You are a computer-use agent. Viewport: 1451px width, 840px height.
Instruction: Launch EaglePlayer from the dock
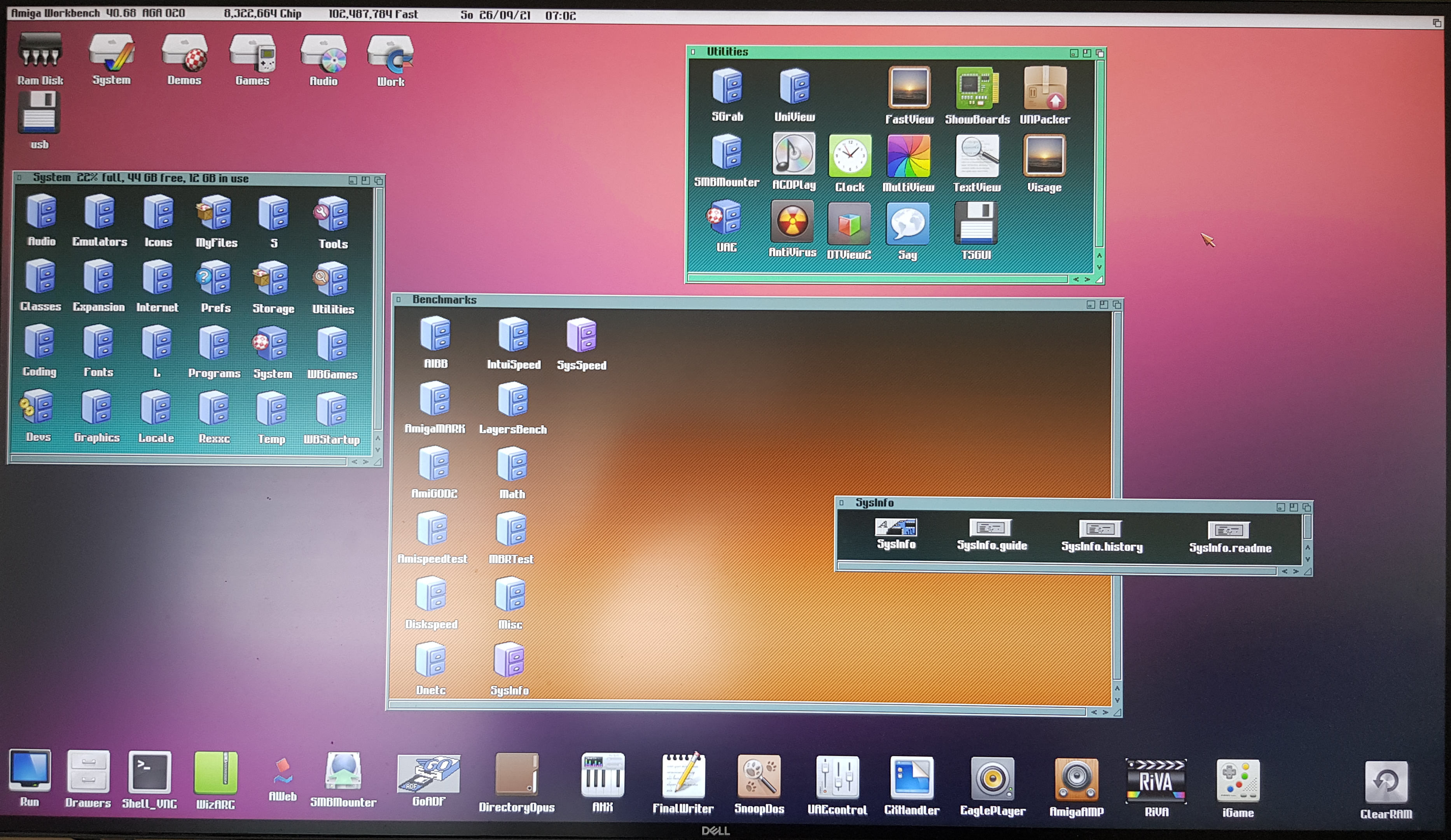pyautogui.click(x=992, y=779)
